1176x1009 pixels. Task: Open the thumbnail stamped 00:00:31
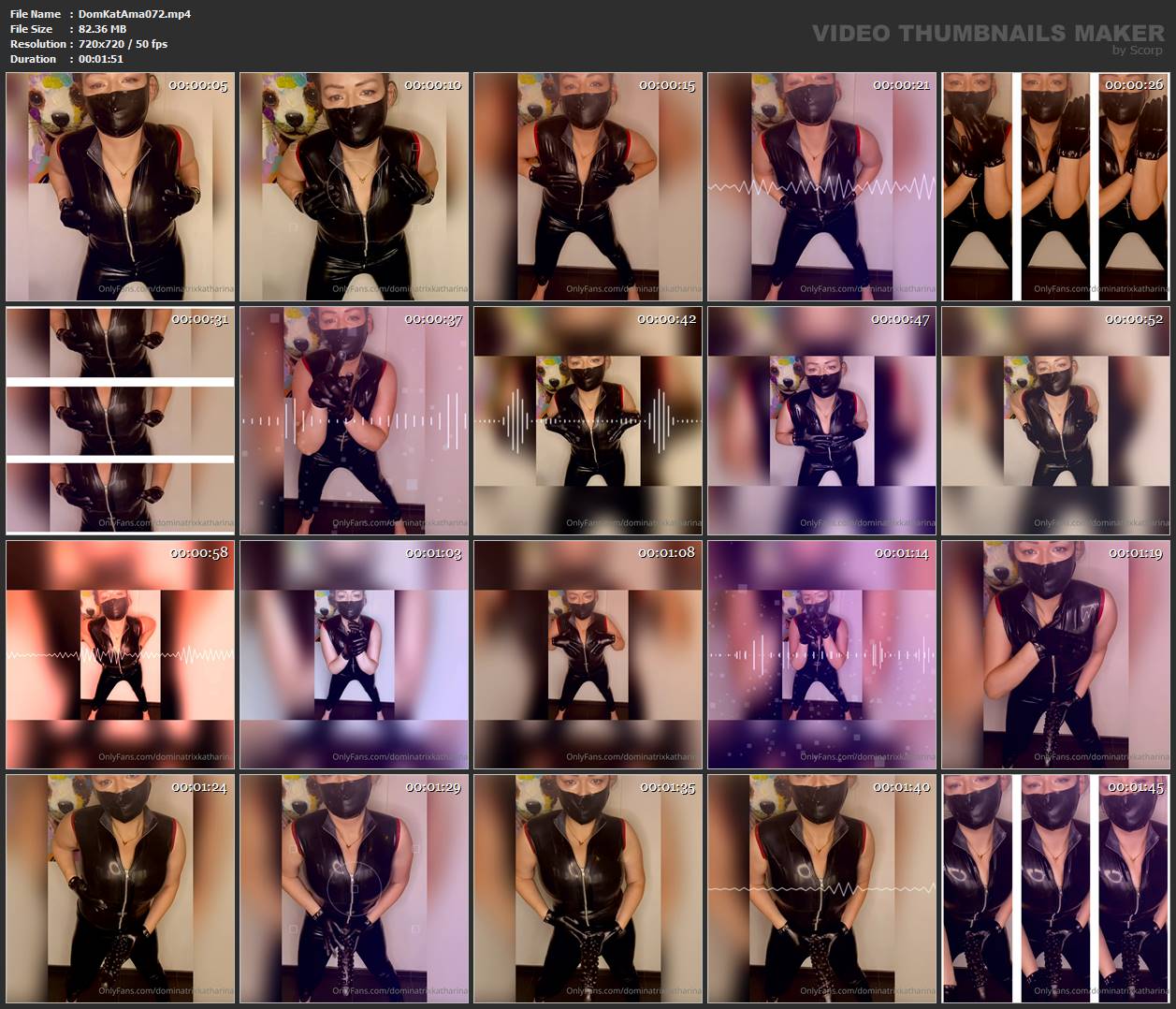click(x=120, y=421)
